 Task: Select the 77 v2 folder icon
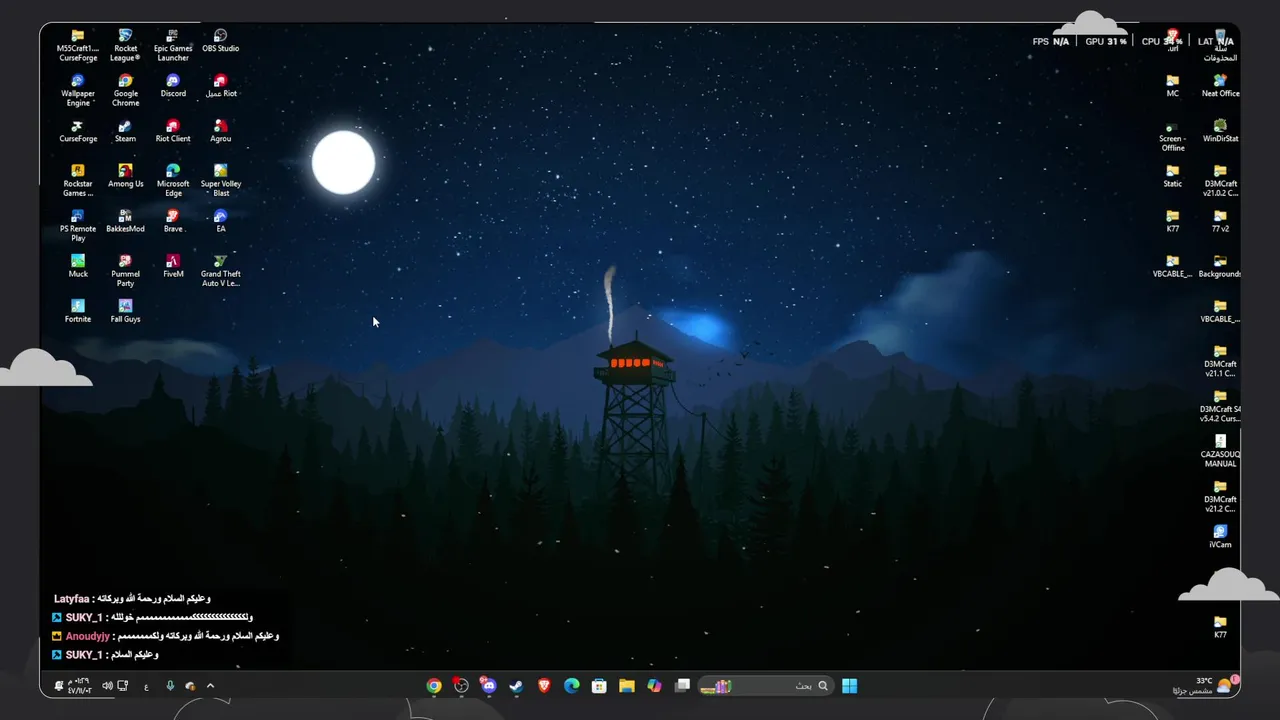pyautogui.click(x=1220, y=221)
